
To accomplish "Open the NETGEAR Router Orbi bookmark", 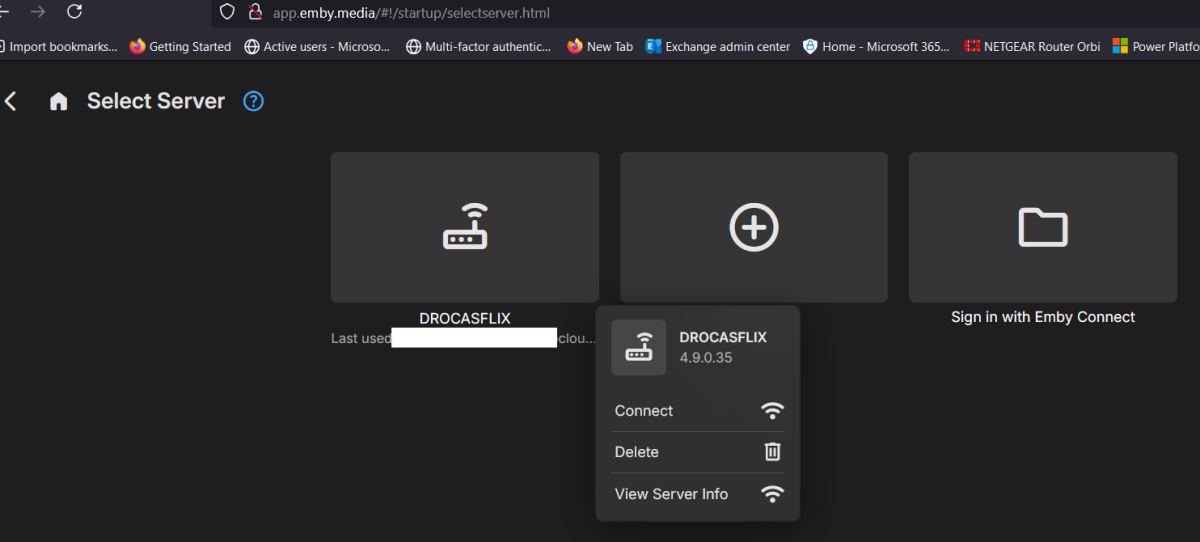I will [x=1032, y=46].
